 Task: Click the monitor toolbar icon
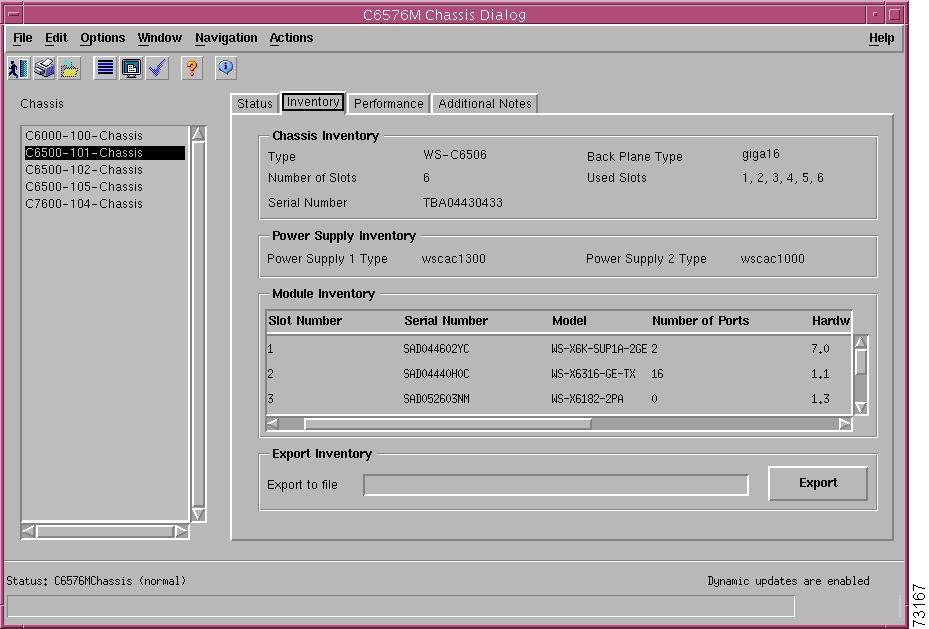click(x=131, y=68)
